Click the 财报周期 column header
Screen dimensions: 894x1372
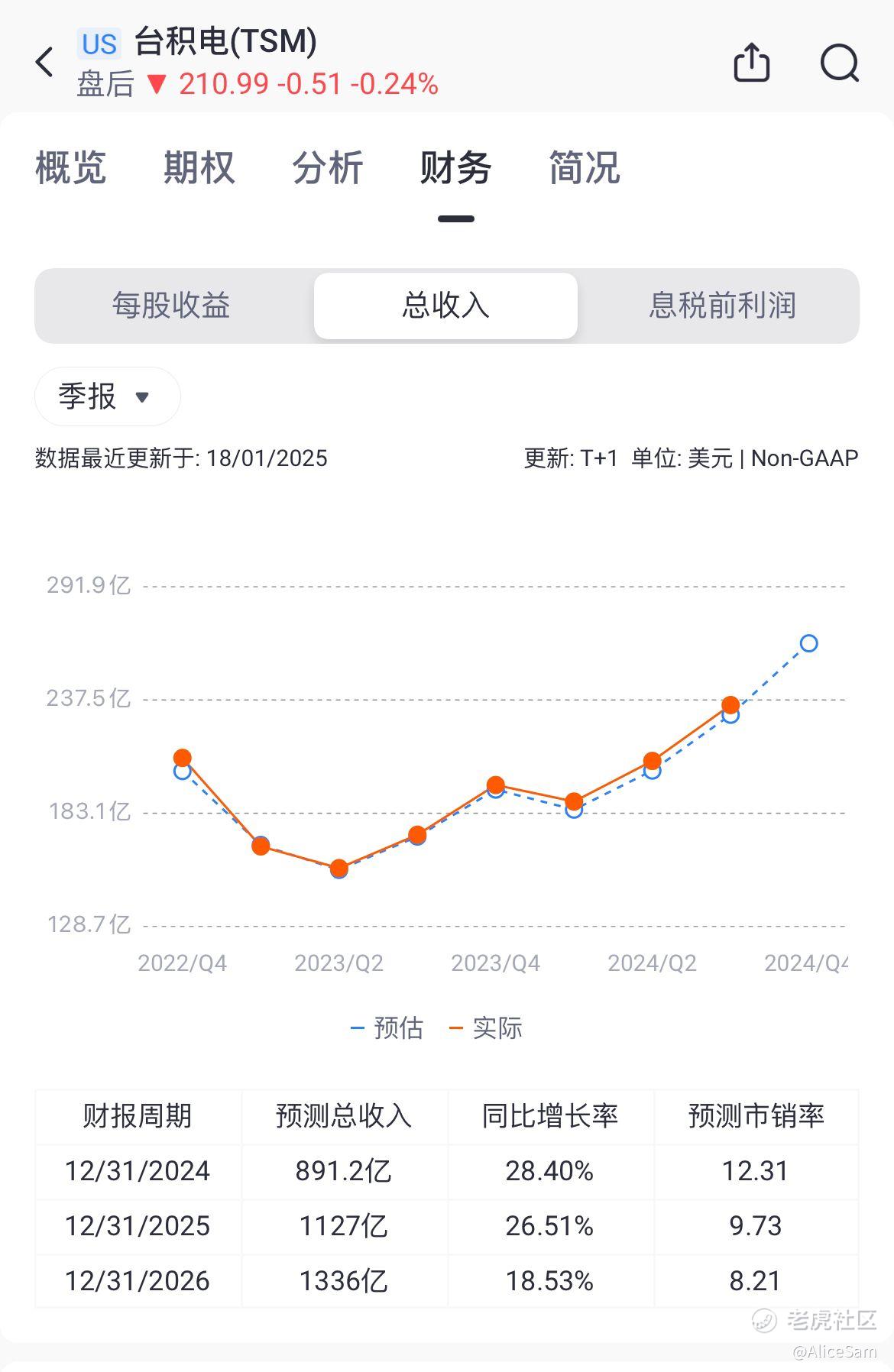(x=138, y=1116)
